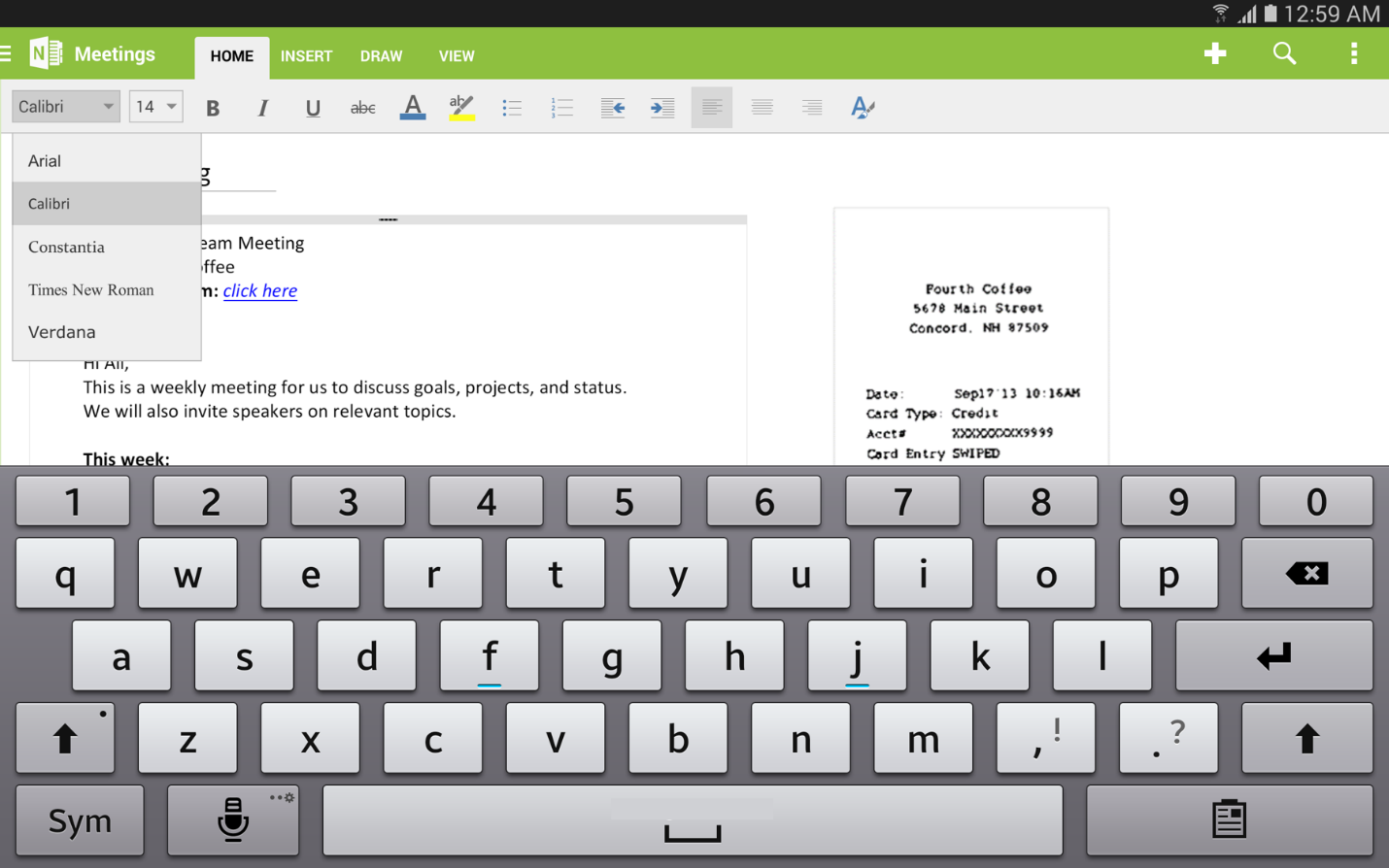1389x868 pixels.
Task: Open search in the Meetings notebook
Action: (1284, 53)
